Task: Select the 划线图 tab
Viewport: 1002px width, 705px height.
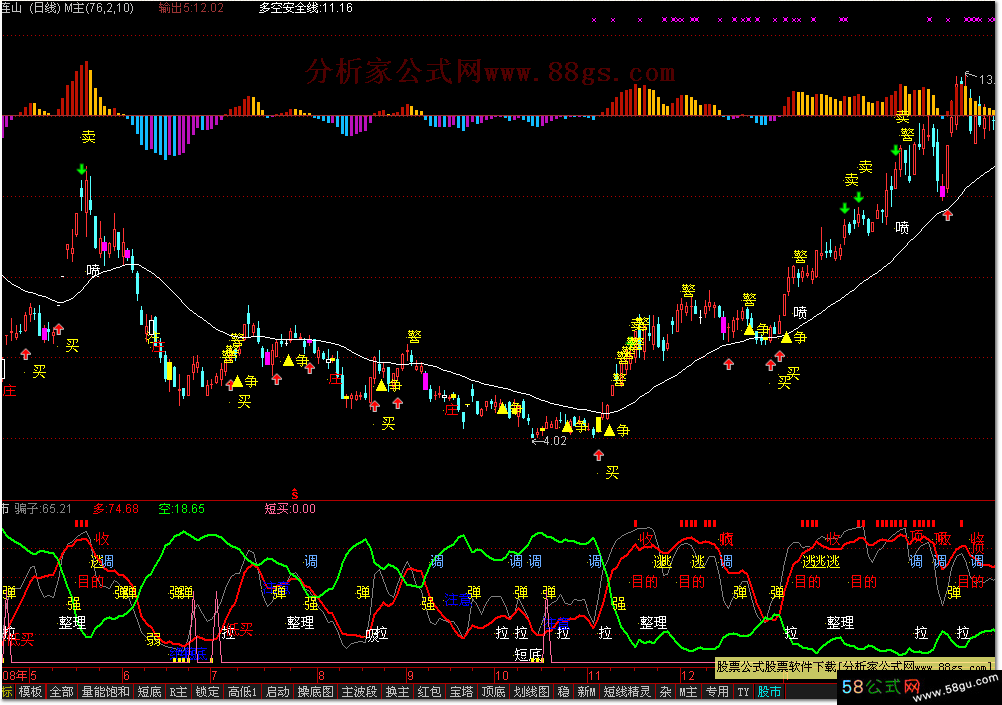Action: (x=532, y=692)
